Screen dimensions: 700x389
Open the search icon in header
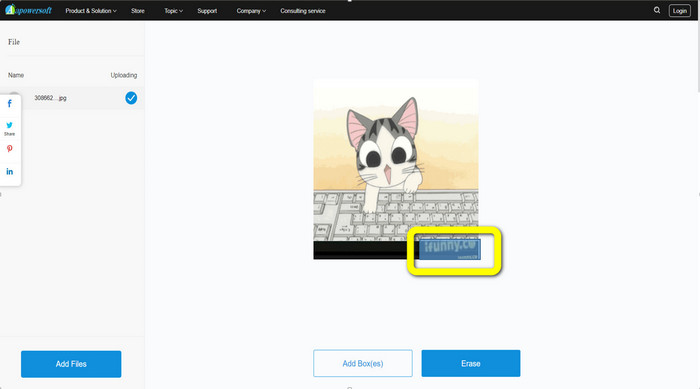[657, 10]
